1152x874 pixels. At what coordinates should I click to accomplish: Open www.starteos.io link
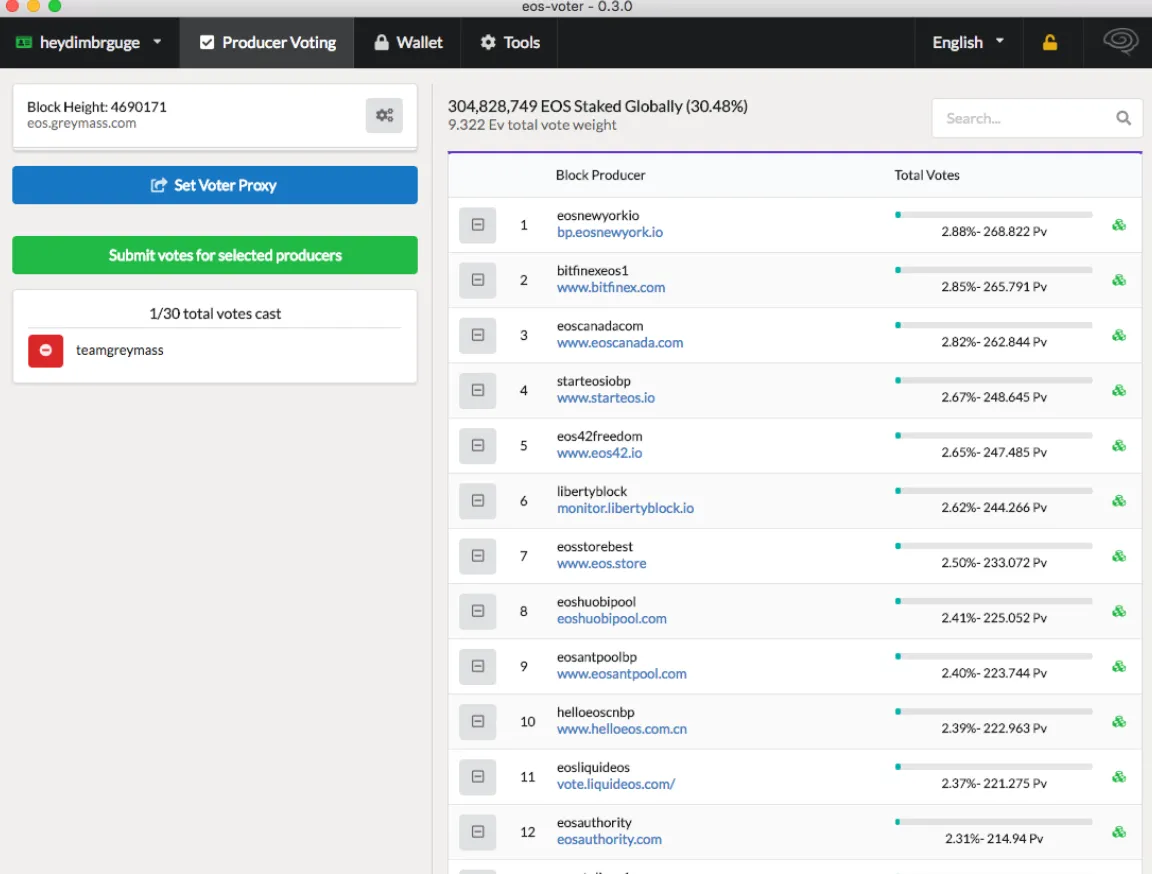(605, 397)
